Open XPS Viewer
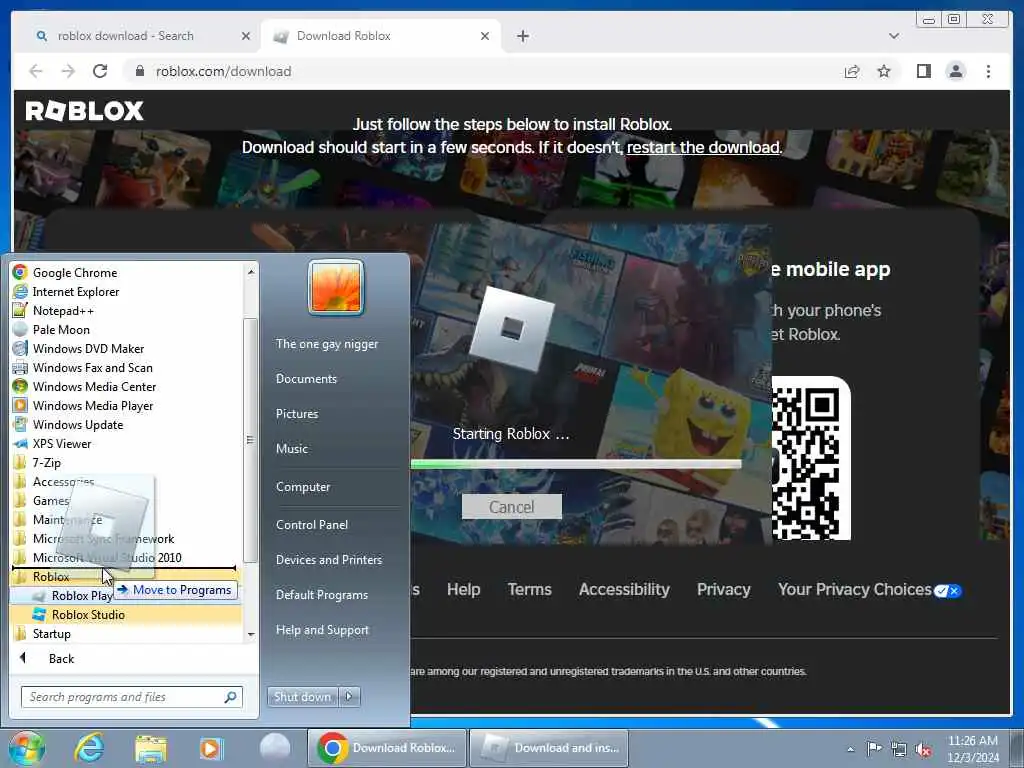The width and height of the screenshot is (1024, 768). point(62,443)
